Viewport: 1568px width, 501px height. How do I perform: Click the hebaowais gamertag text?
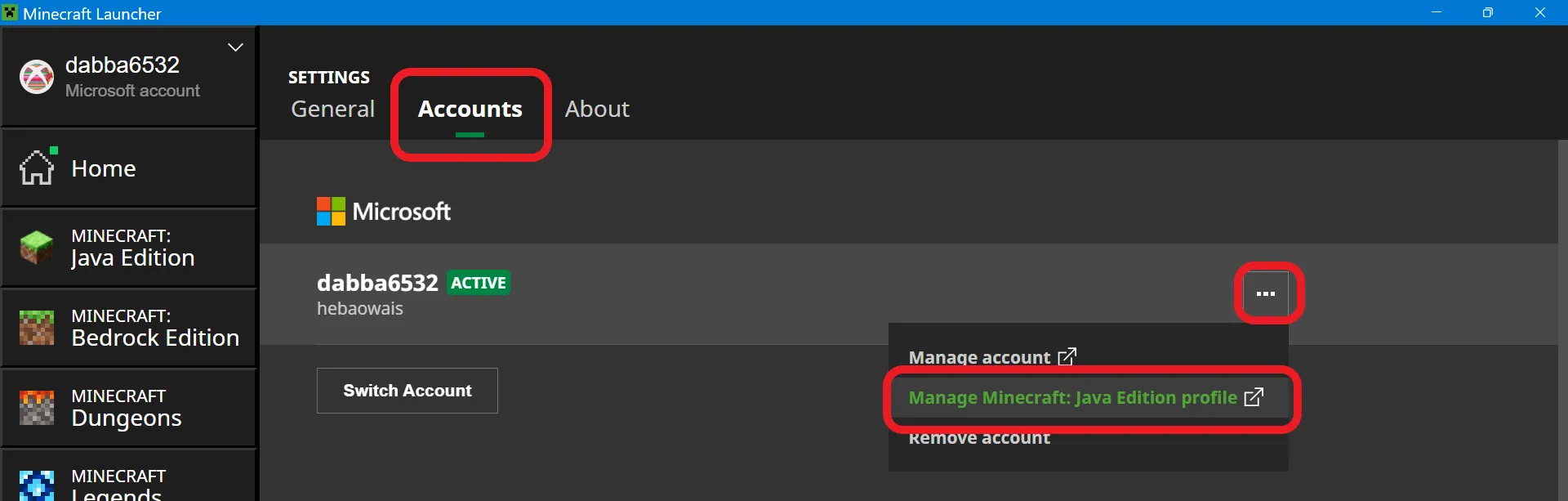coord(360,309)
